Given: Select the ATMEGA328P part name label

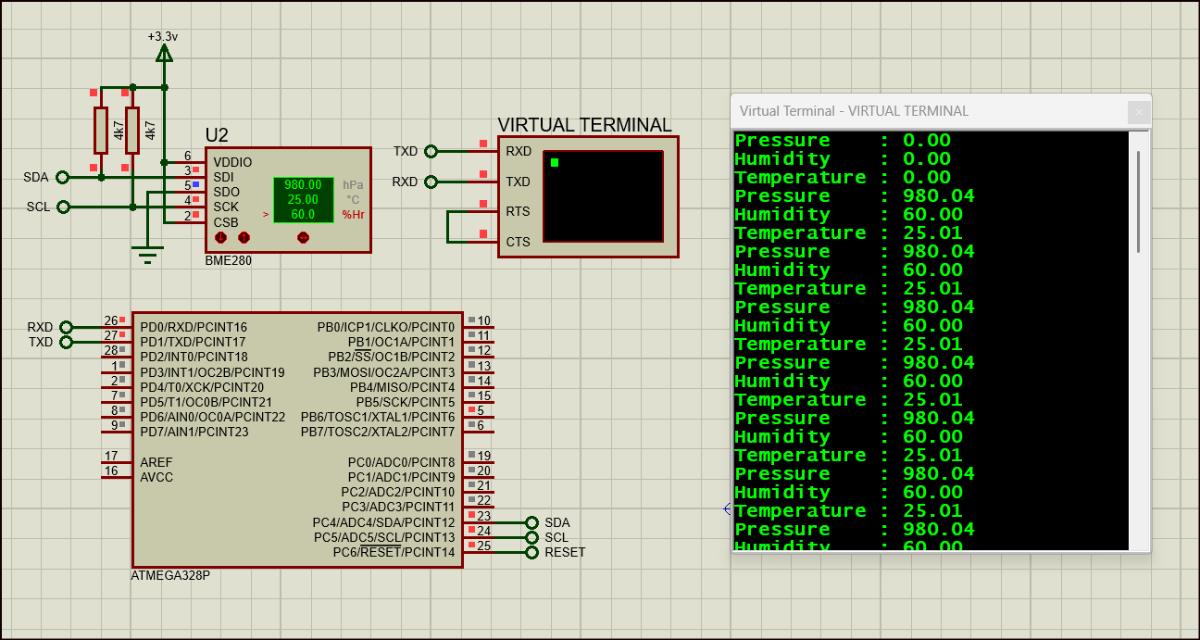Looking at the screenshot, I should [171, 576].
